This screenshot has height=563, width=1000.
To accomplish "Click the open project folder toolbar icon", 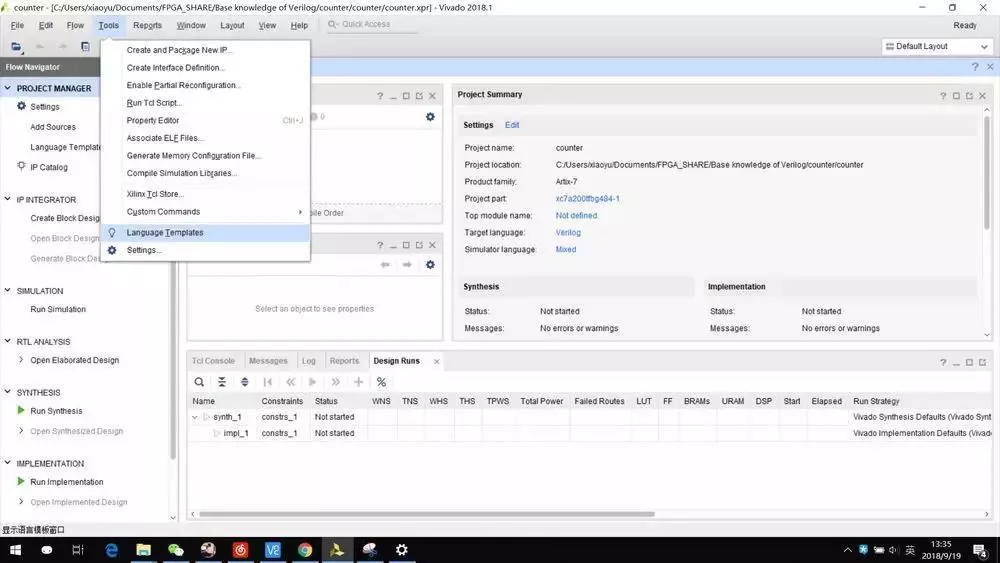I will pos(16,47).
